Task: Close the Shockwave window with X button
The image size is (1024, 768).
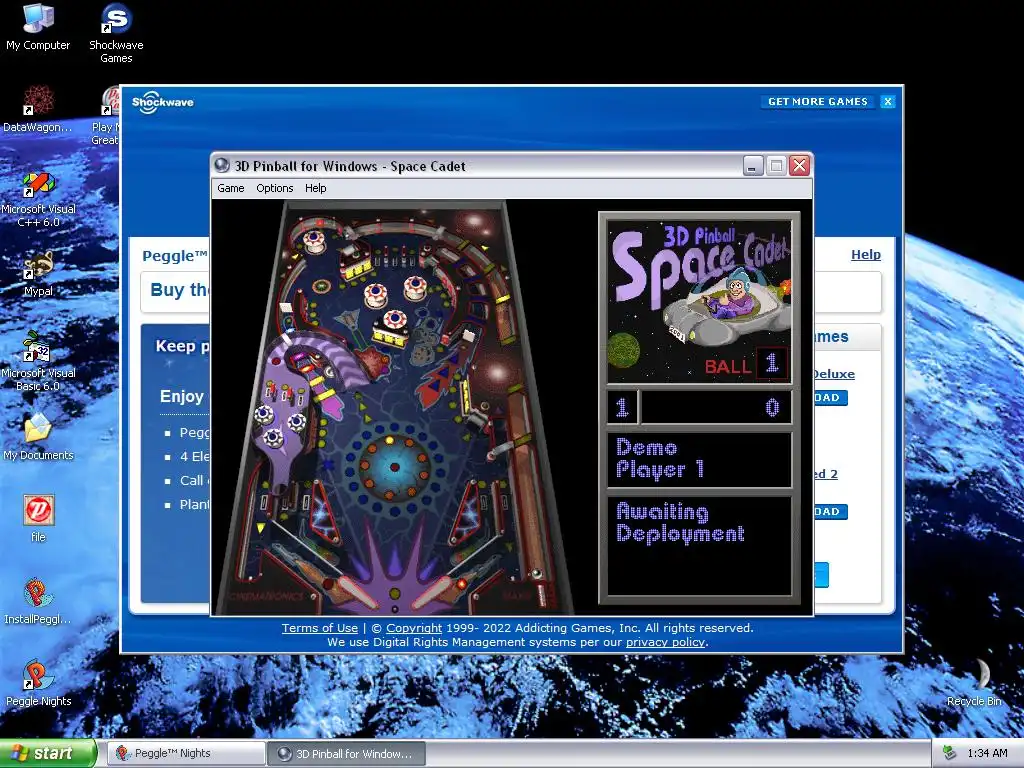Action: [x=888, y=101]
